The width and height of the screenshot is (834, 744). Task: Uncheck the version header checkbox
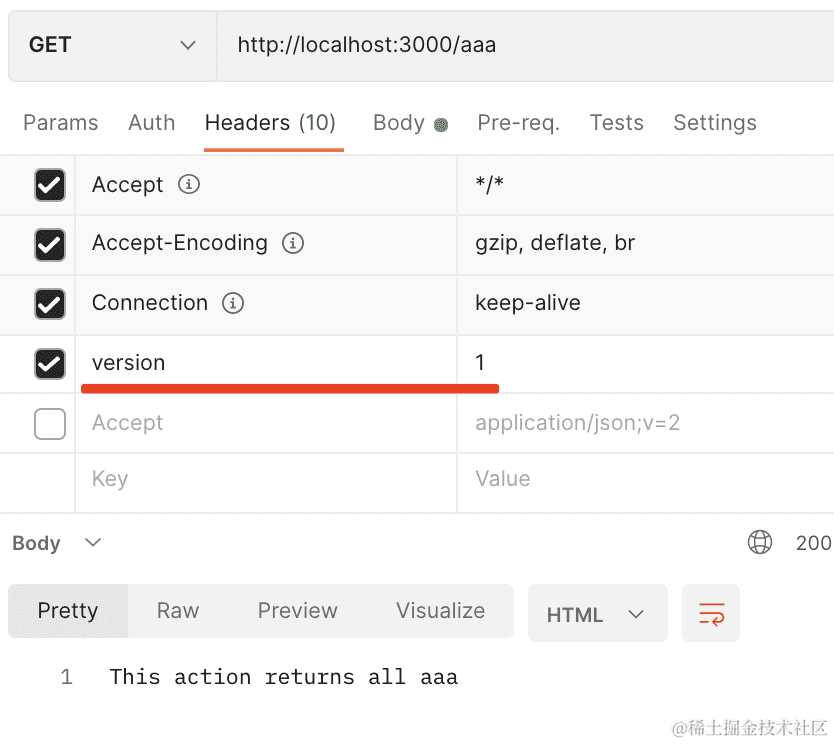click(x=50, y=363)
